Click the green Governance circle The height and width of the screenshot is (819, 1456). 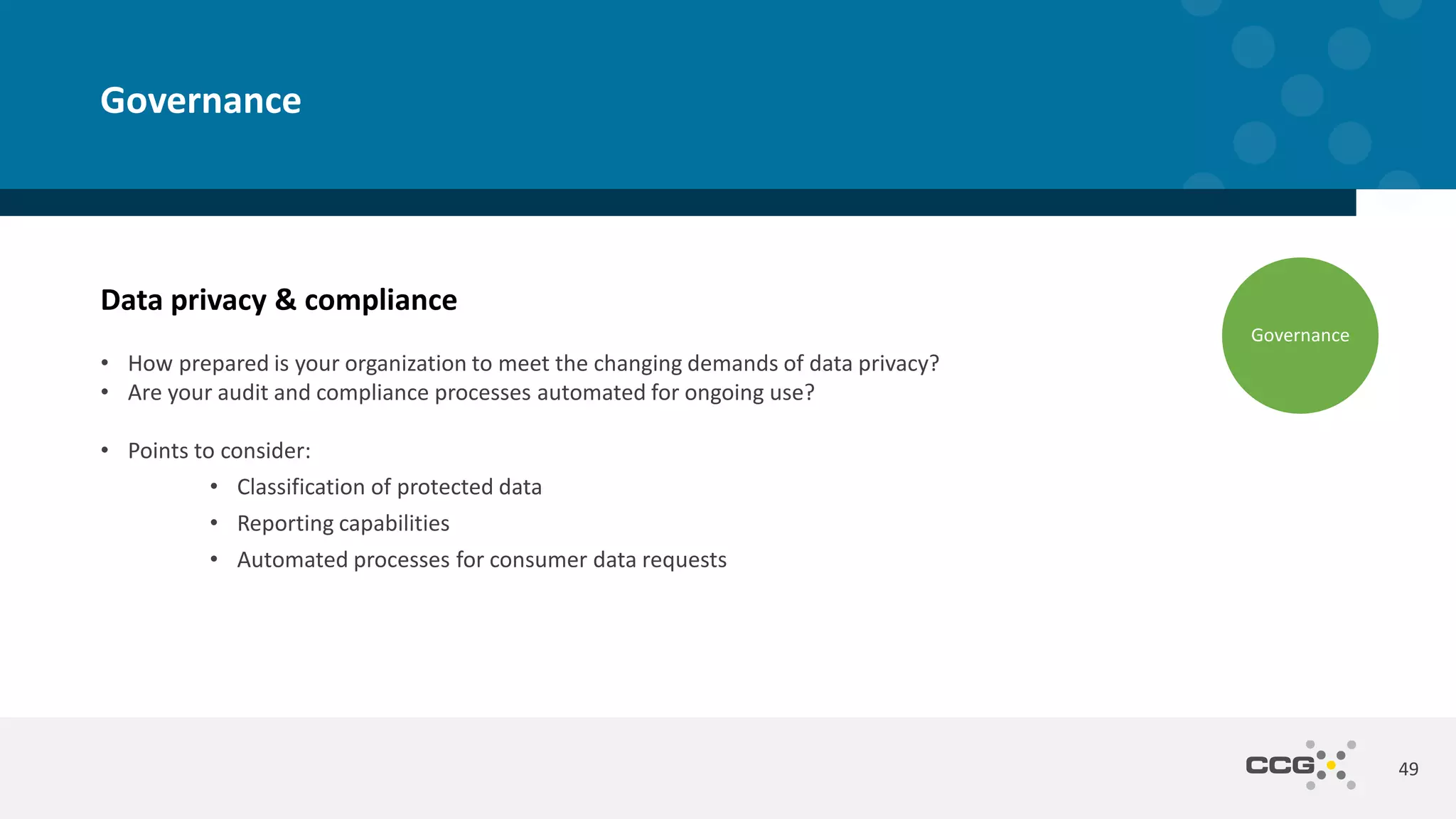point(1300,335)
